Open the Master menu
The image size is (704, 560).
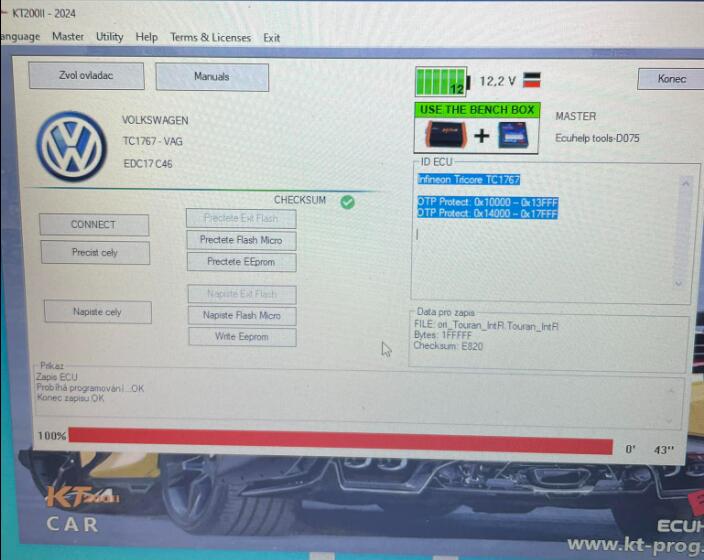coord(68,36)
